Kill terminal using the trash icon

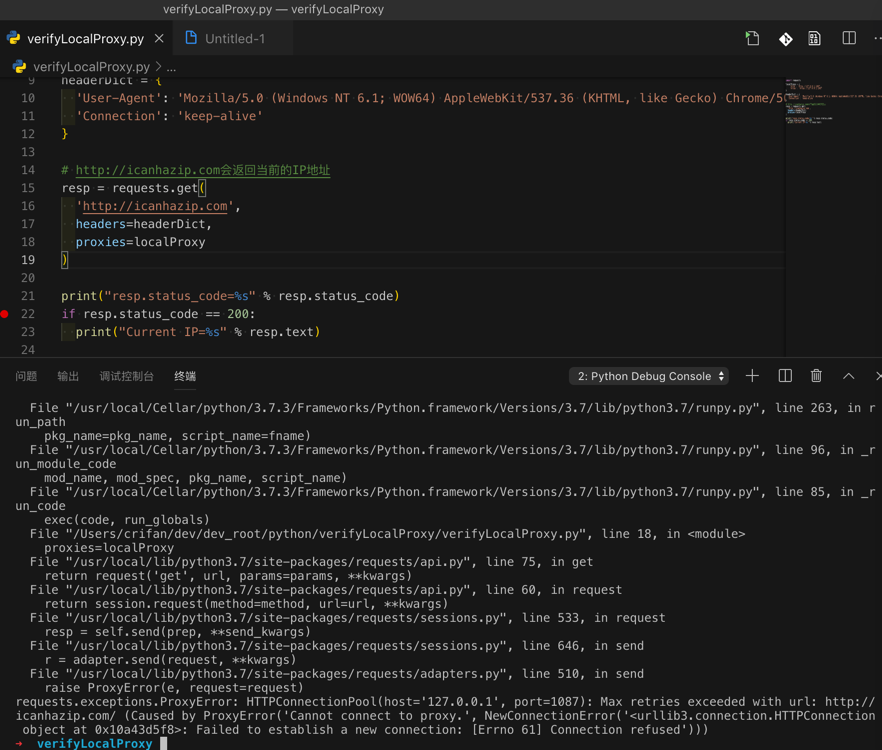[816, 376]
